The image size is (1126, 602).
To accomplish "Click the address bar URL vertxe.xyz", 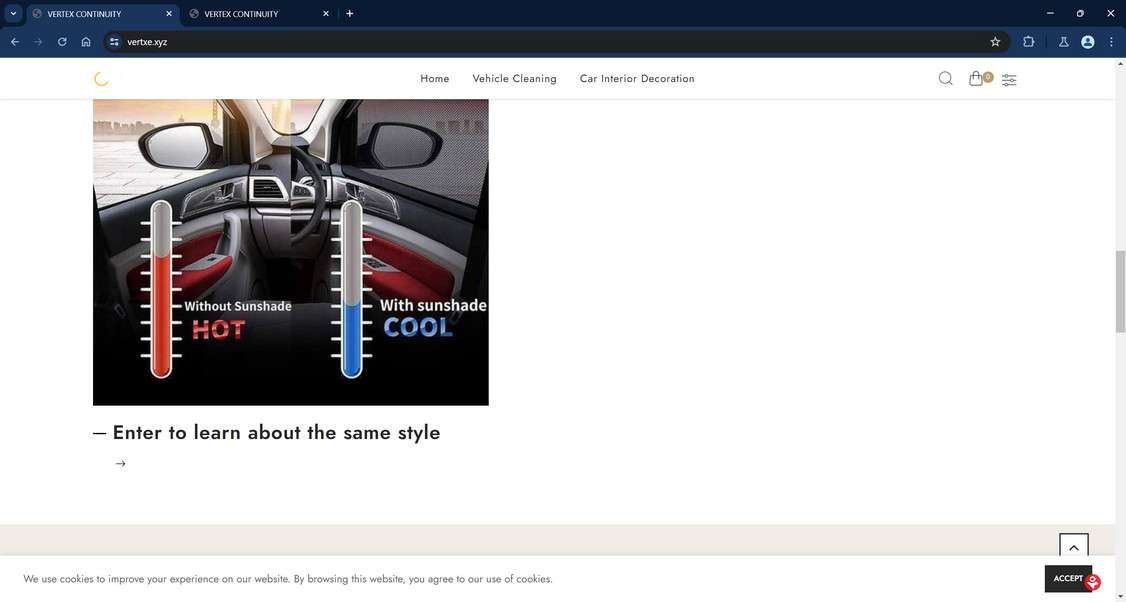I will [x=147, y=42].
